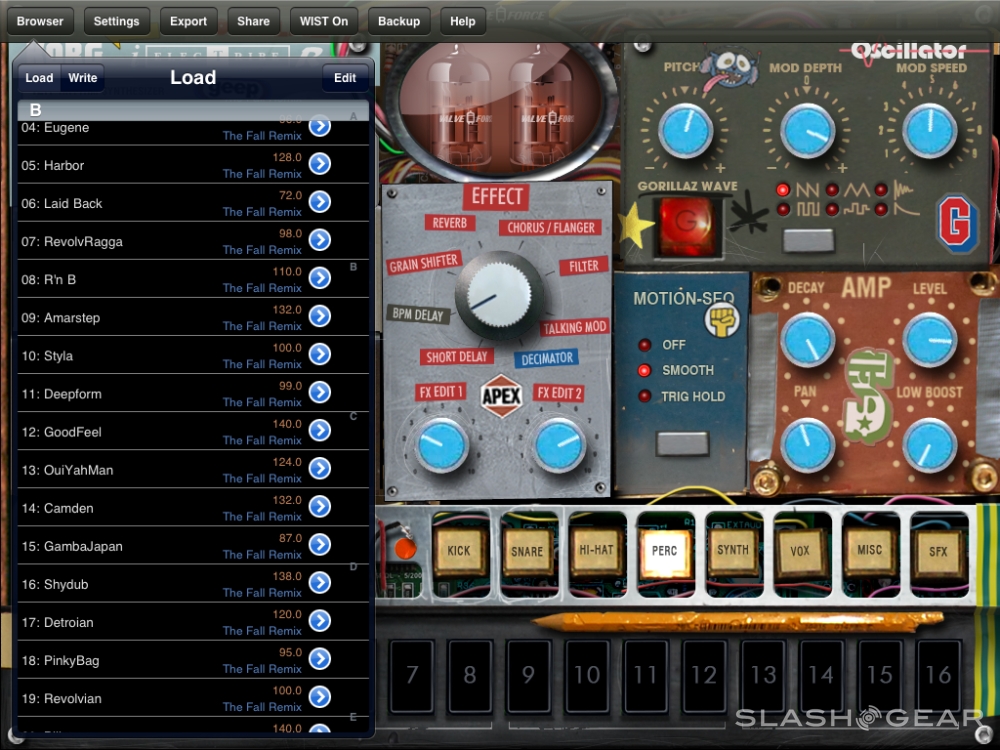This screenshot has width=1000, height=750.
Task: Click the Oscillator PITCH knob
Action: pos(685,130)
